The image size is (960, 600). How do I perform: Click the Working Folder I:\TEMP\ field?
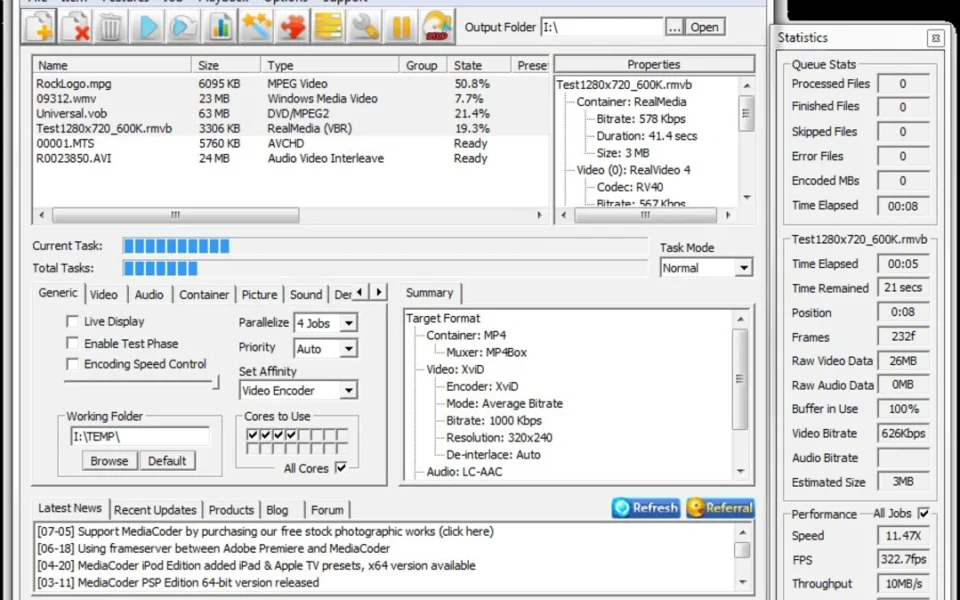click(140, 437)
